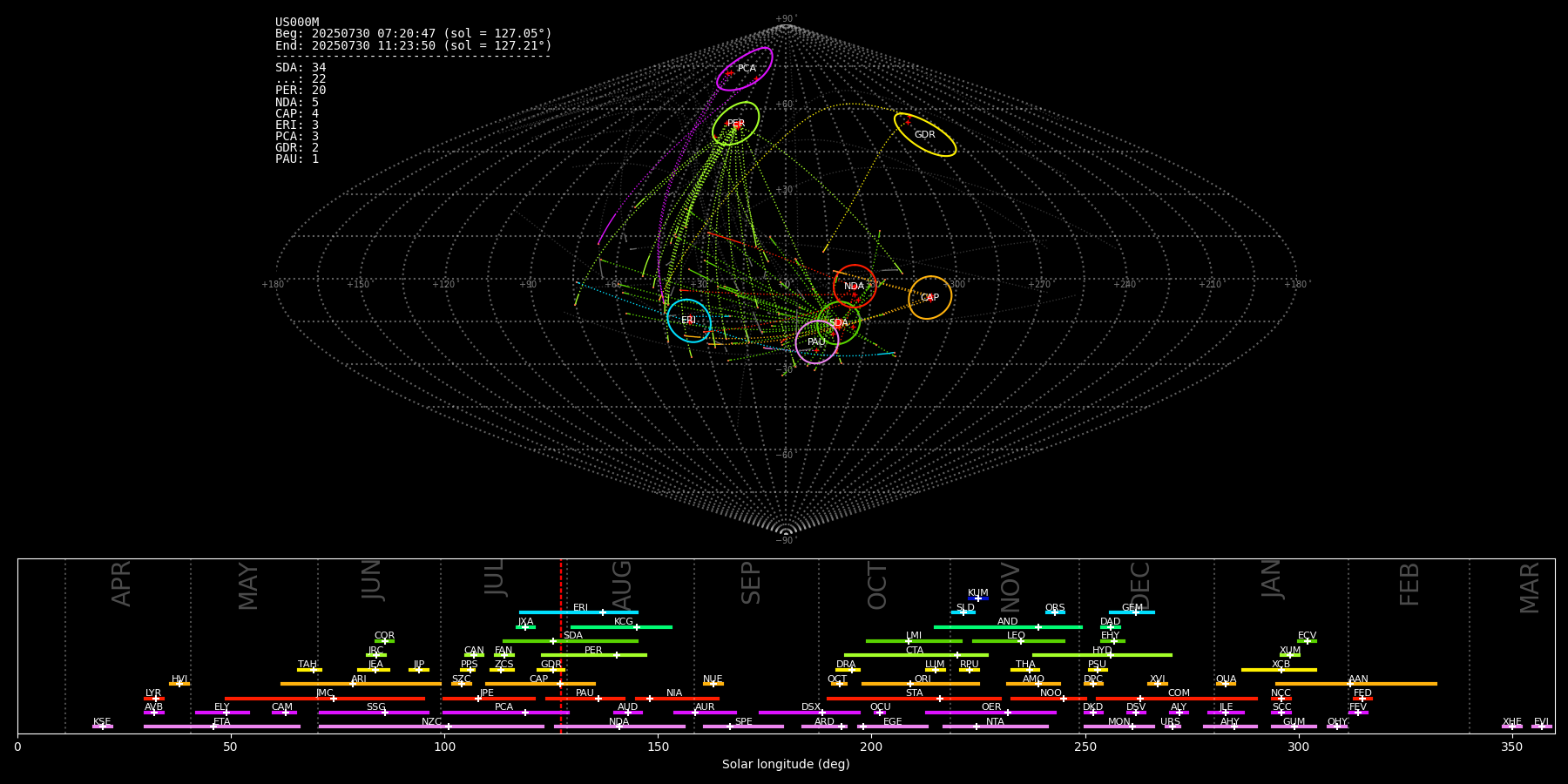
Task: Click the AUG month label
Action: pos(622,586)
